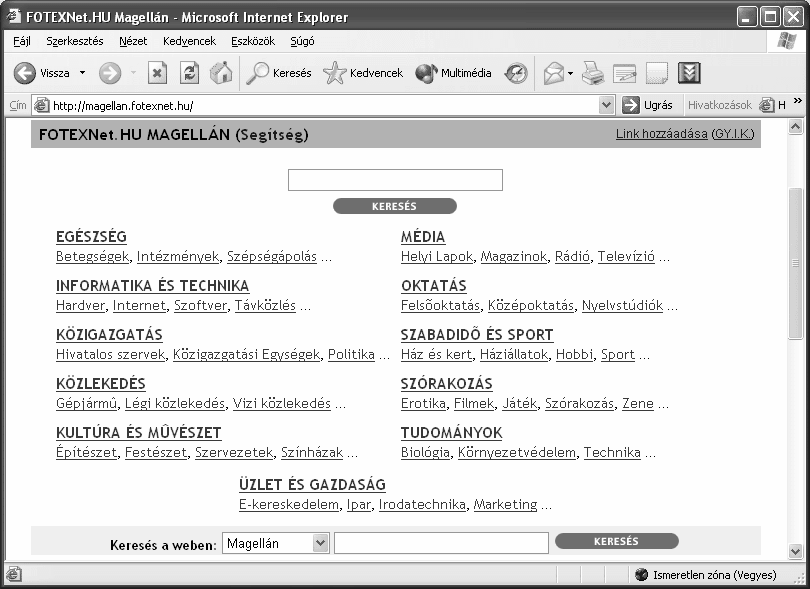The height and width of the screenshot is (589, 810).
Task: Open the Kedvencek menu
Action: click(189, 41)
